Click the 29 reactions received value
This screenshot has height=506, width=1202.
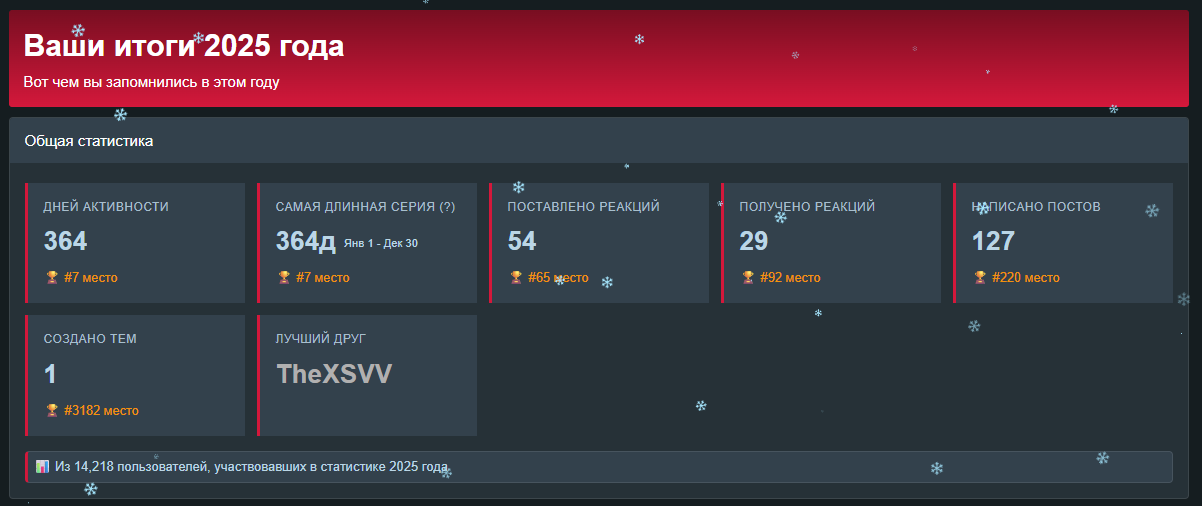[754, 241]
